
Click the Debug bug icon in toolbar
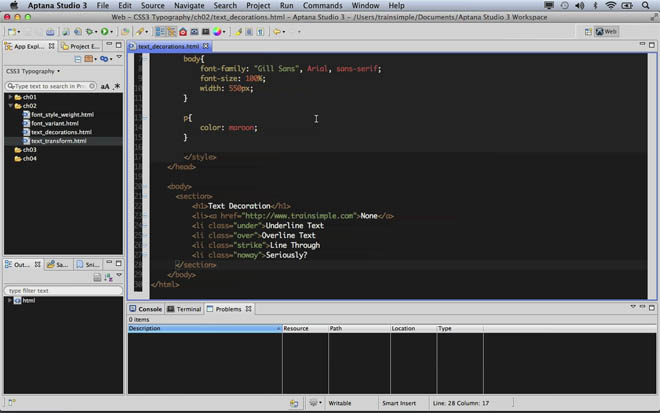(89, 32)
